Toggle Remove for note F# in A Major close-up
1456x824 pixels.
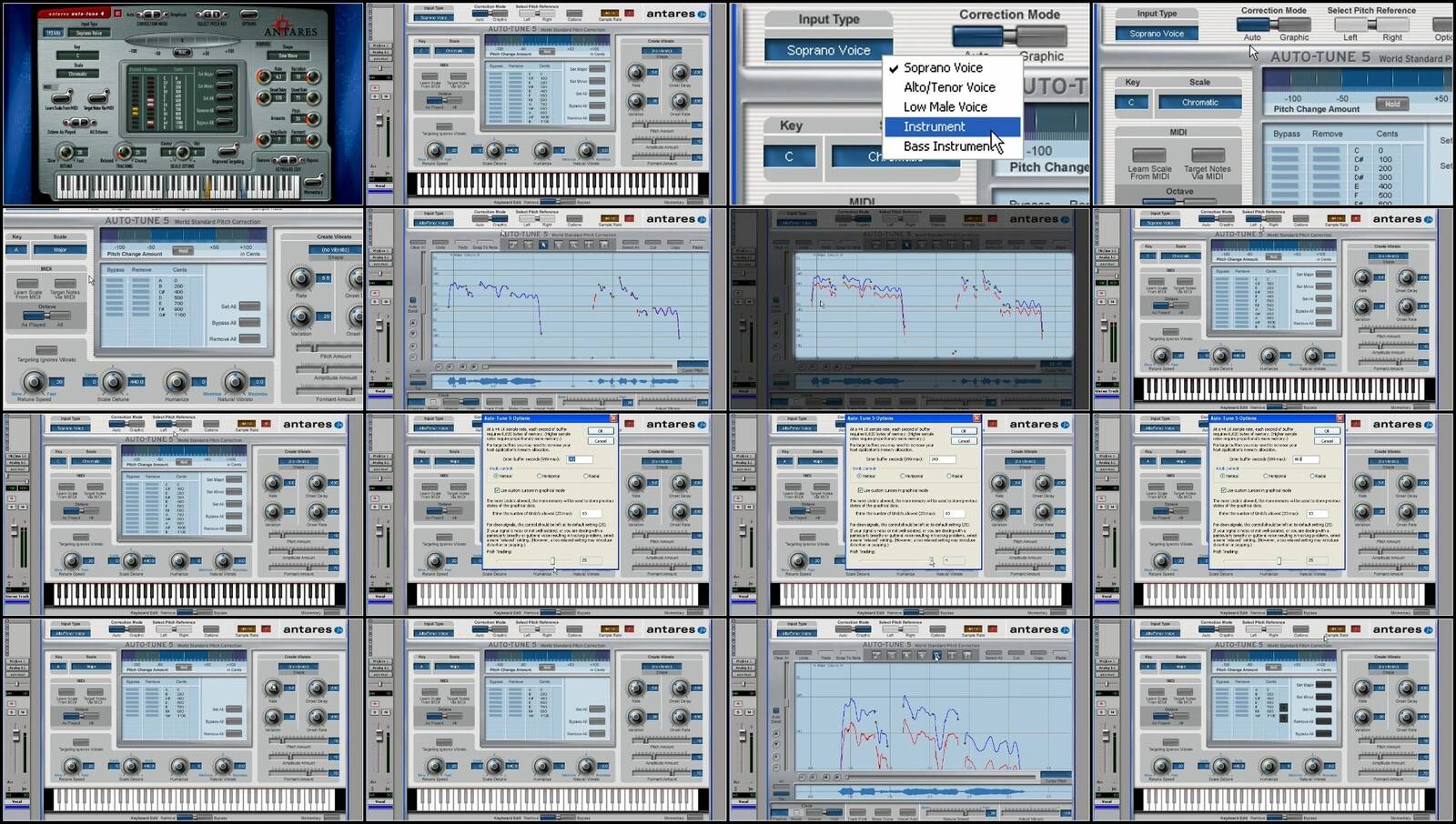(x=141, y=308)
